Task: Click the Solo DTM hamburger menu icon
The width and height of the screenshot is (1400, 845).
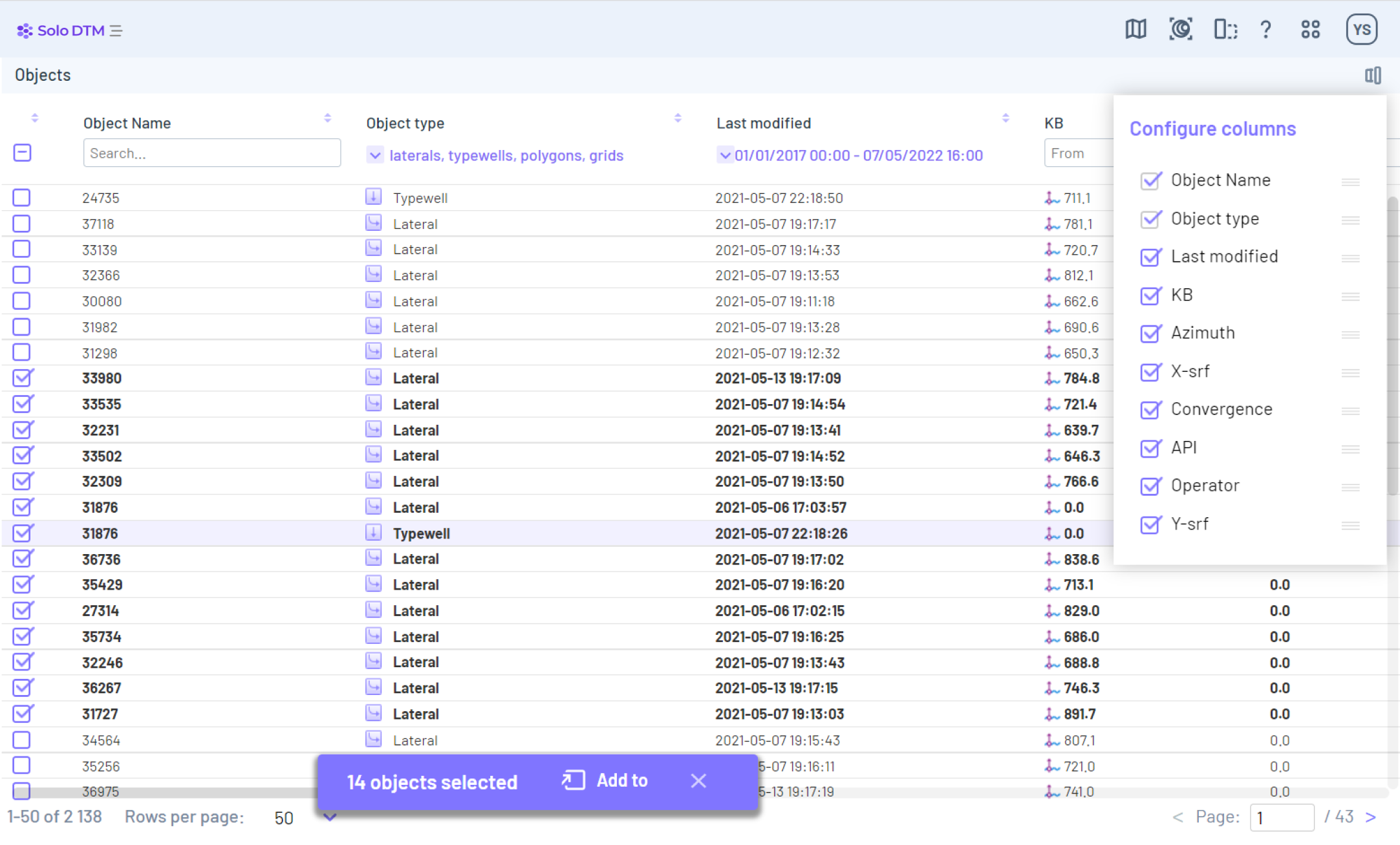Action: (x=116, y=30)
